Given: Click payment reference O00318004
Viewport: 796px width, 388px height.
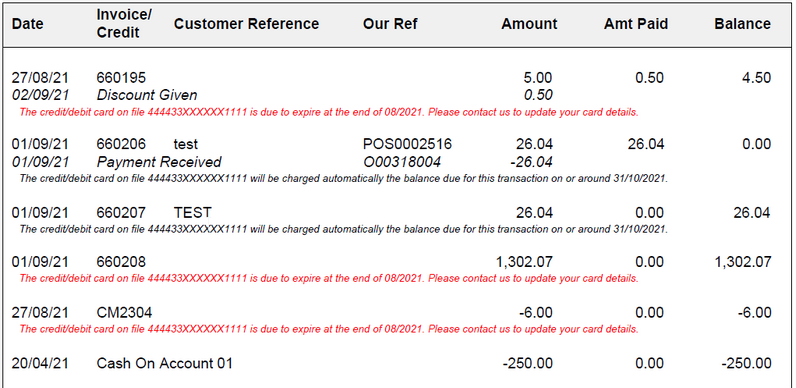Looking at the screenshot, I should coord(402,162).
